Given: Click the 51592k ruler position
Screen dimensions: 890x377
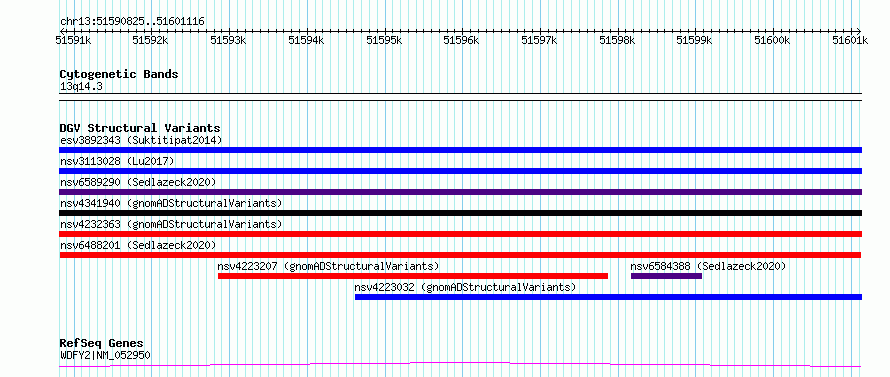Looking at the screenshot, I should coord(150,40).
